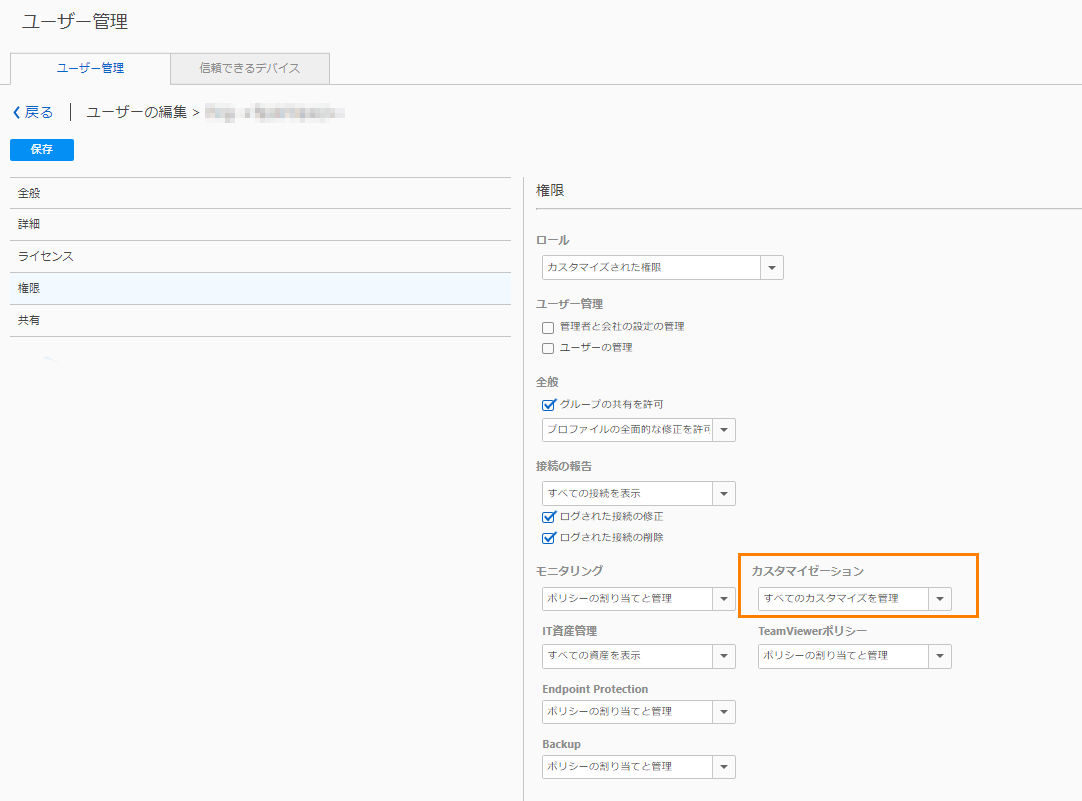Click the back chevron icon beside 戻る
Image resolution: width=1082 pixels, height=801 pixels.
[x=17, y=112]
